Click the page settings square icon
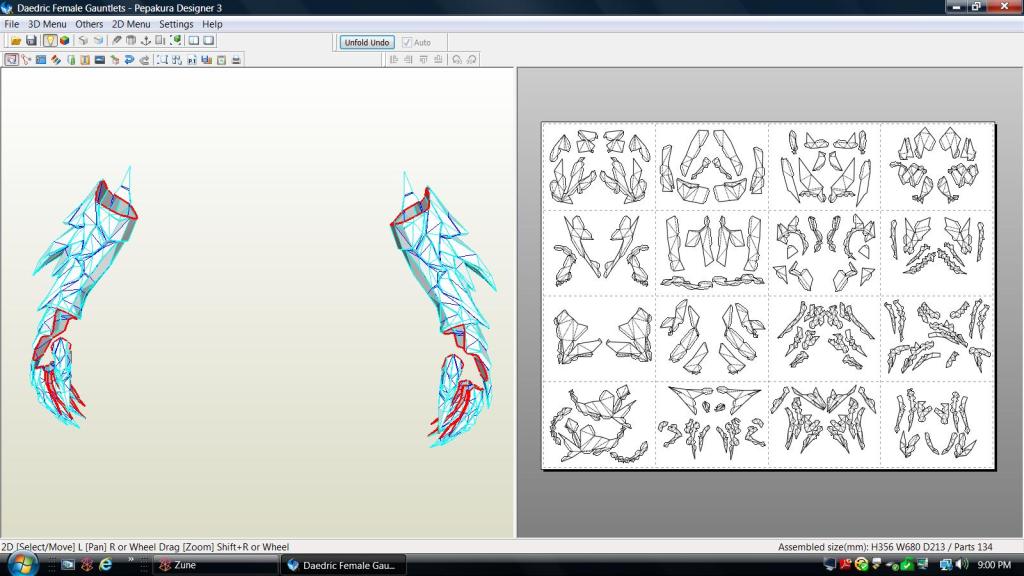 click(221, 59)
